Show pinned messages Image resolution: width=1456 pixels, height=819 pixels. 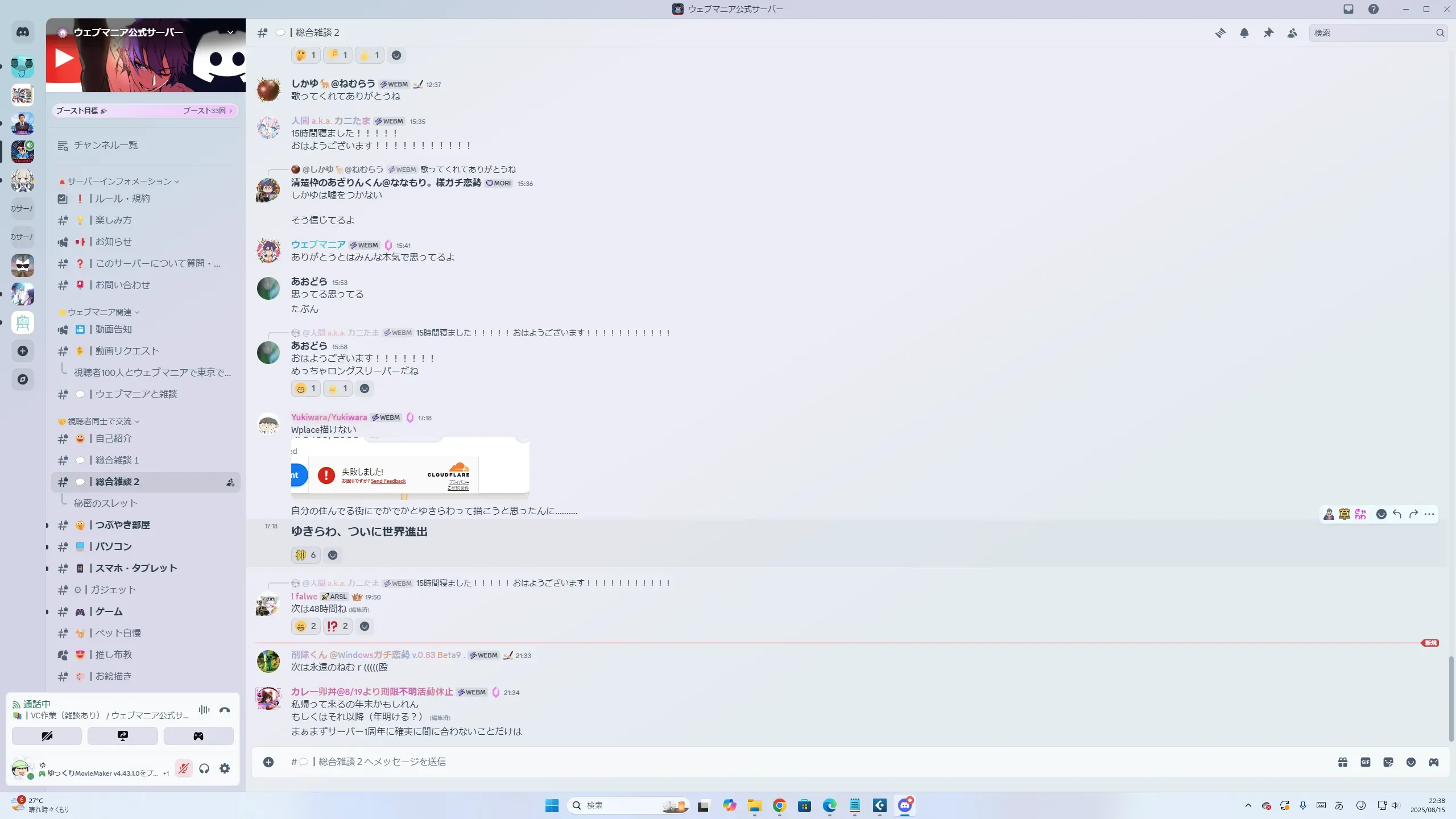(1268, 33)
